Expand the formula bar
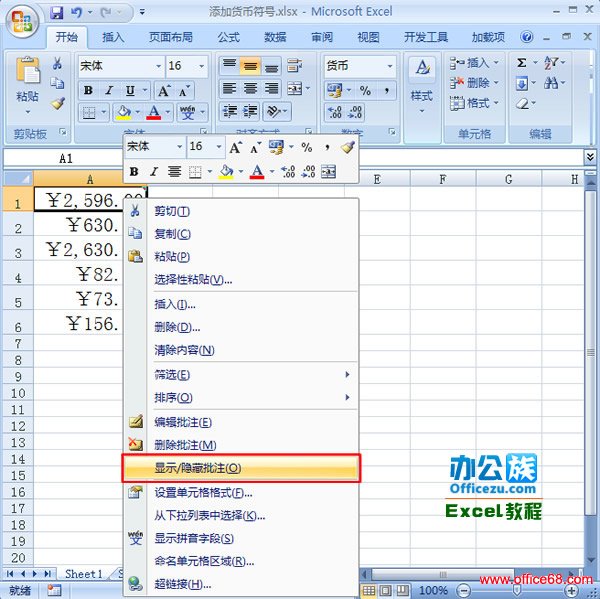The width and height of the screenshot is (600, 599). 590,157
